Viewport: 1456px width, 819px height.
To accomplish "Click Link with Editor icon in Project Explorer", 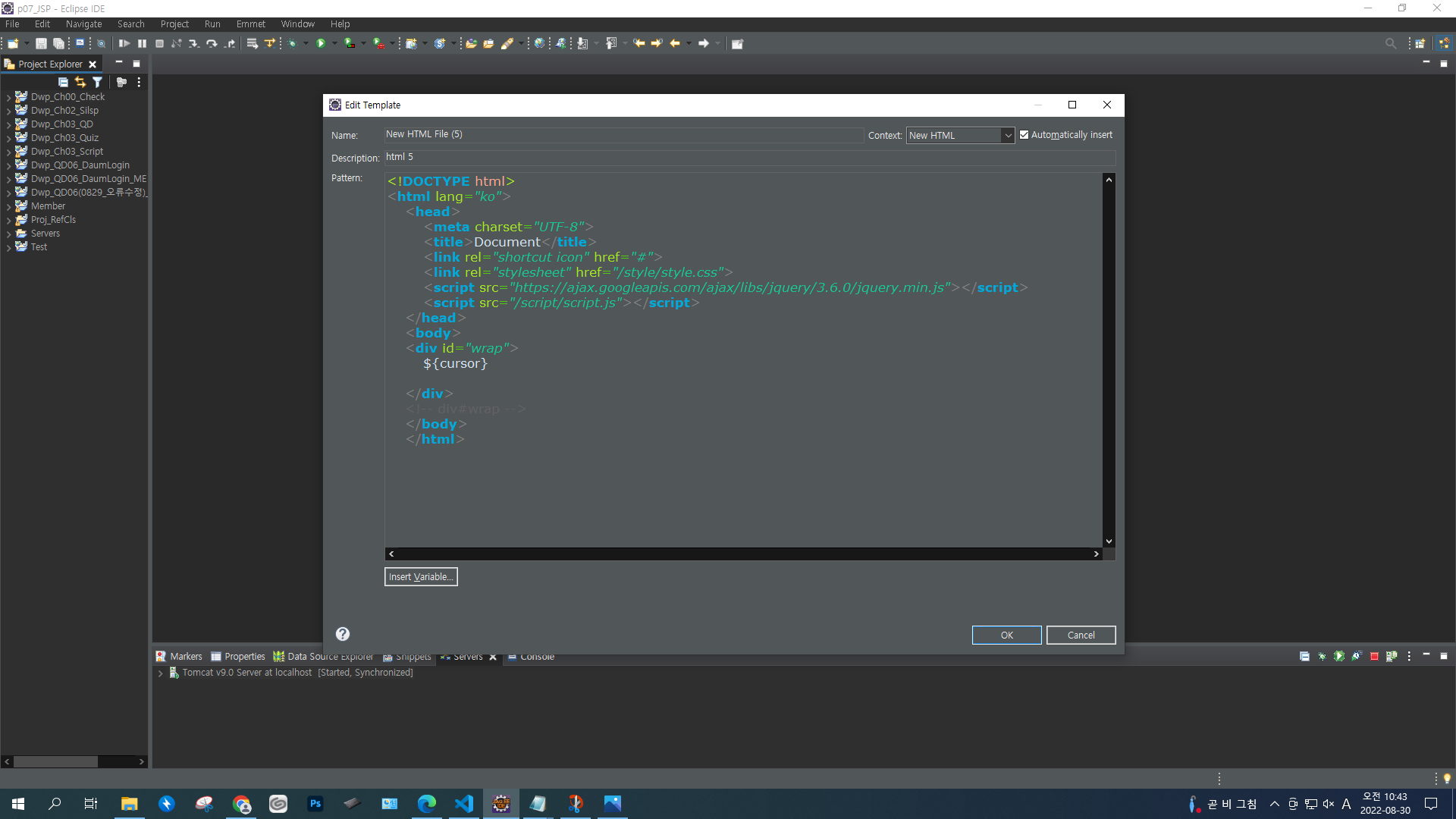I will [x=80, y=82].
